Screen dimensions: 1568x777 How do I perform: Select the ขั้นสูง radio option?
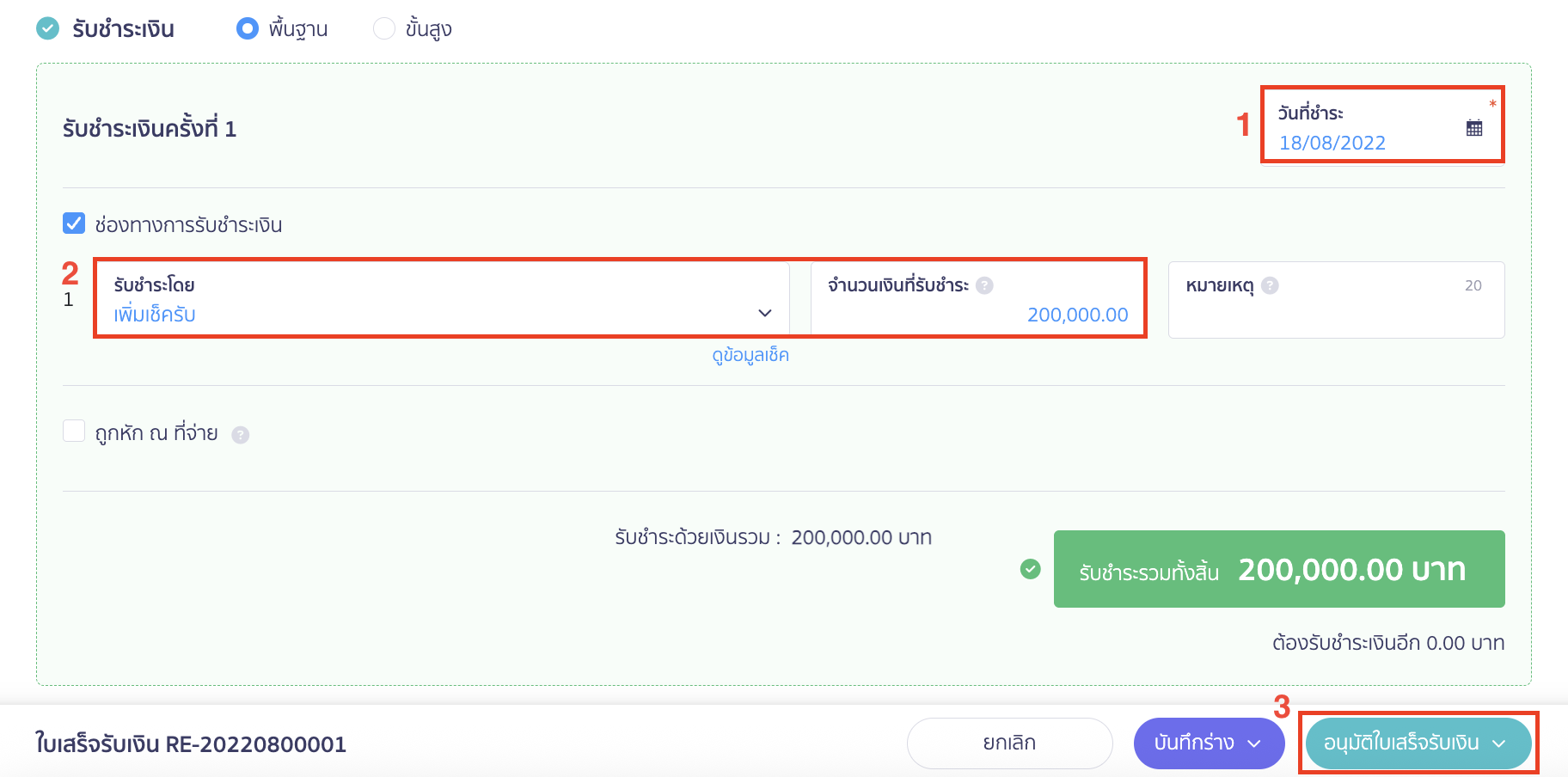pos(383,28)
